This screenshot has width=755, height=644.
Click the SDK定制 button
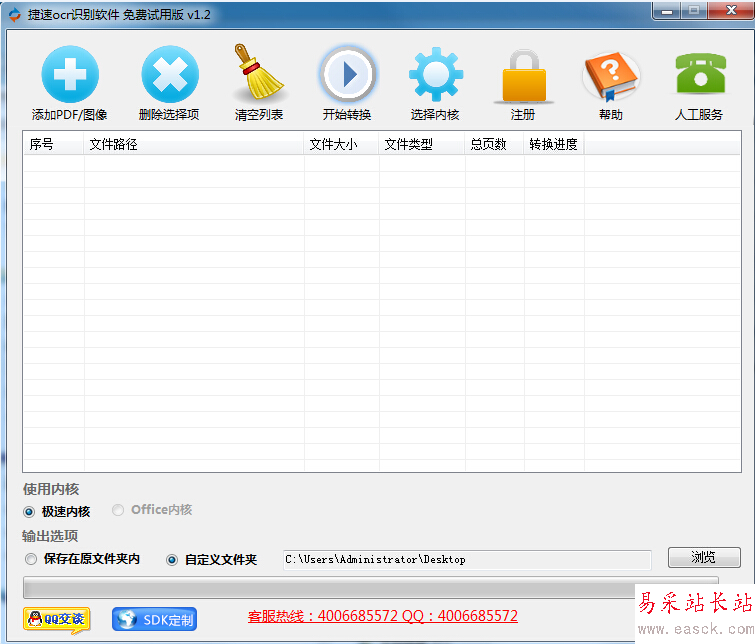[x=154, y=619]
